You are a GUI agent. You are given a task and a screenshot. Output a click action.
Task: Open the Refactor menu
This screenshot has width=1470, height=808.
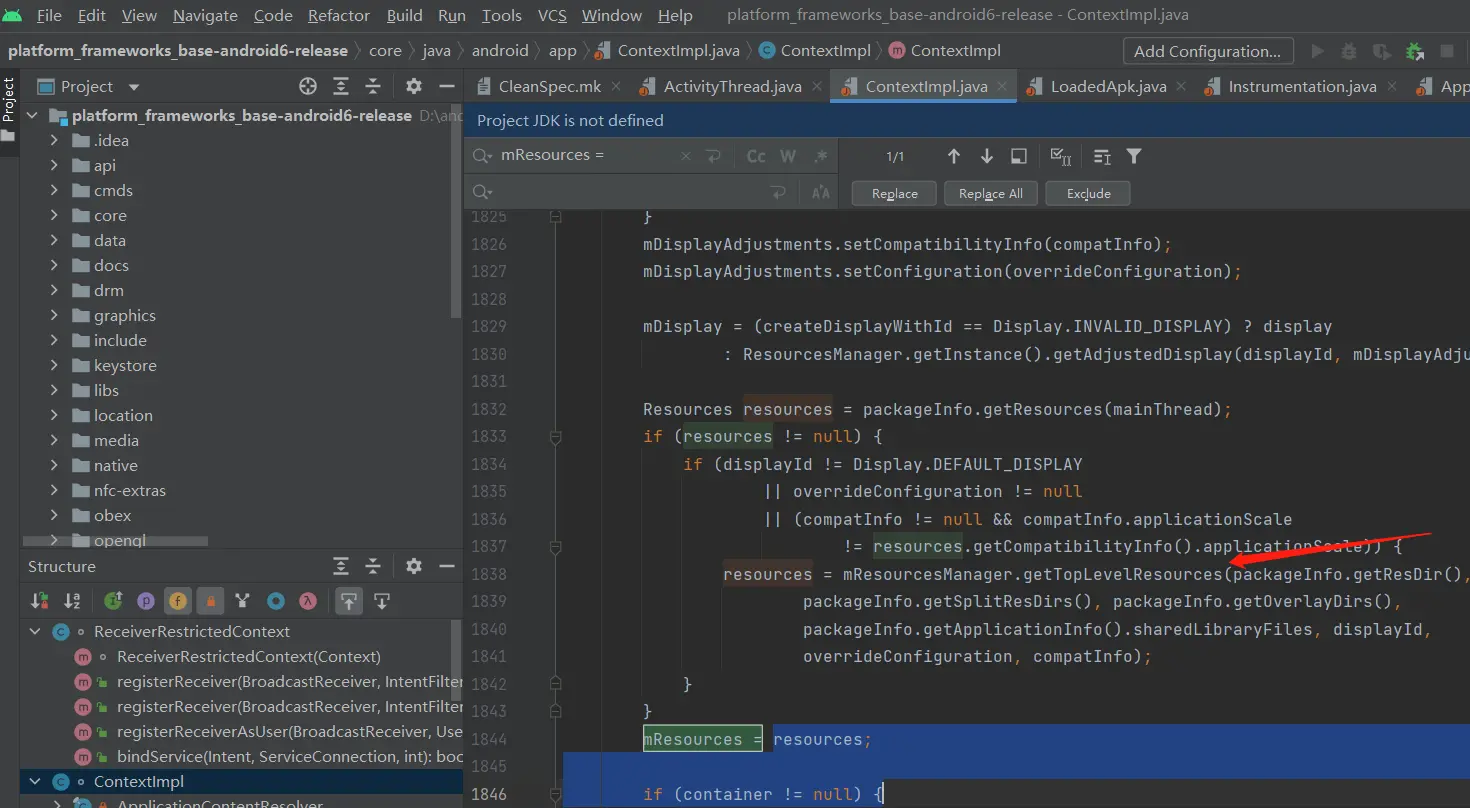(338, 15)
